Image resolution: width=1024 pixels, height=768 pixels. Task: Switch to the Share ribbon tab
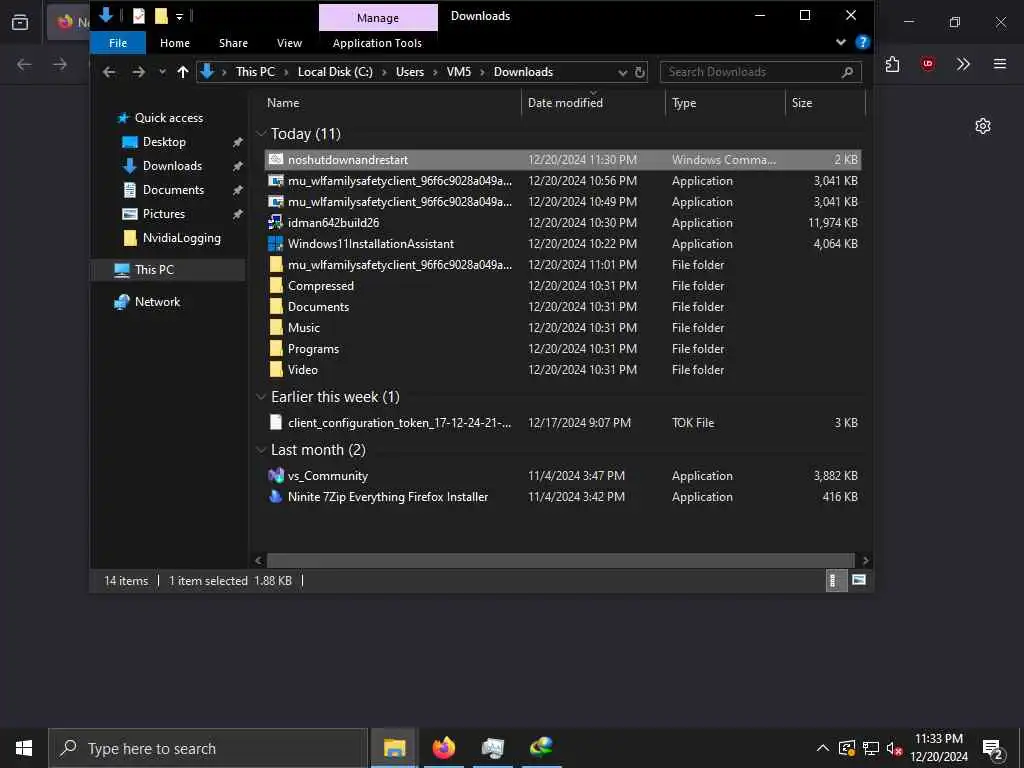233,43
